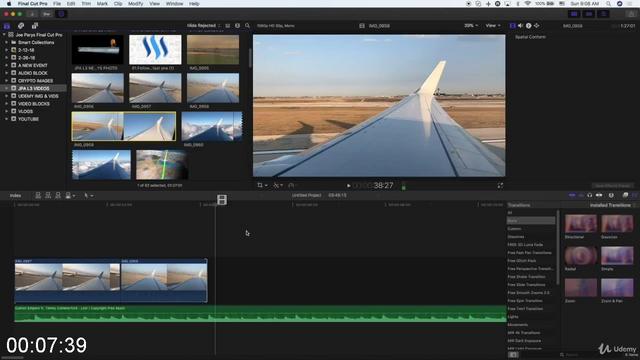640x360 pixels.
Task: Play the viewer using the play button
Action: coord(349,186)
